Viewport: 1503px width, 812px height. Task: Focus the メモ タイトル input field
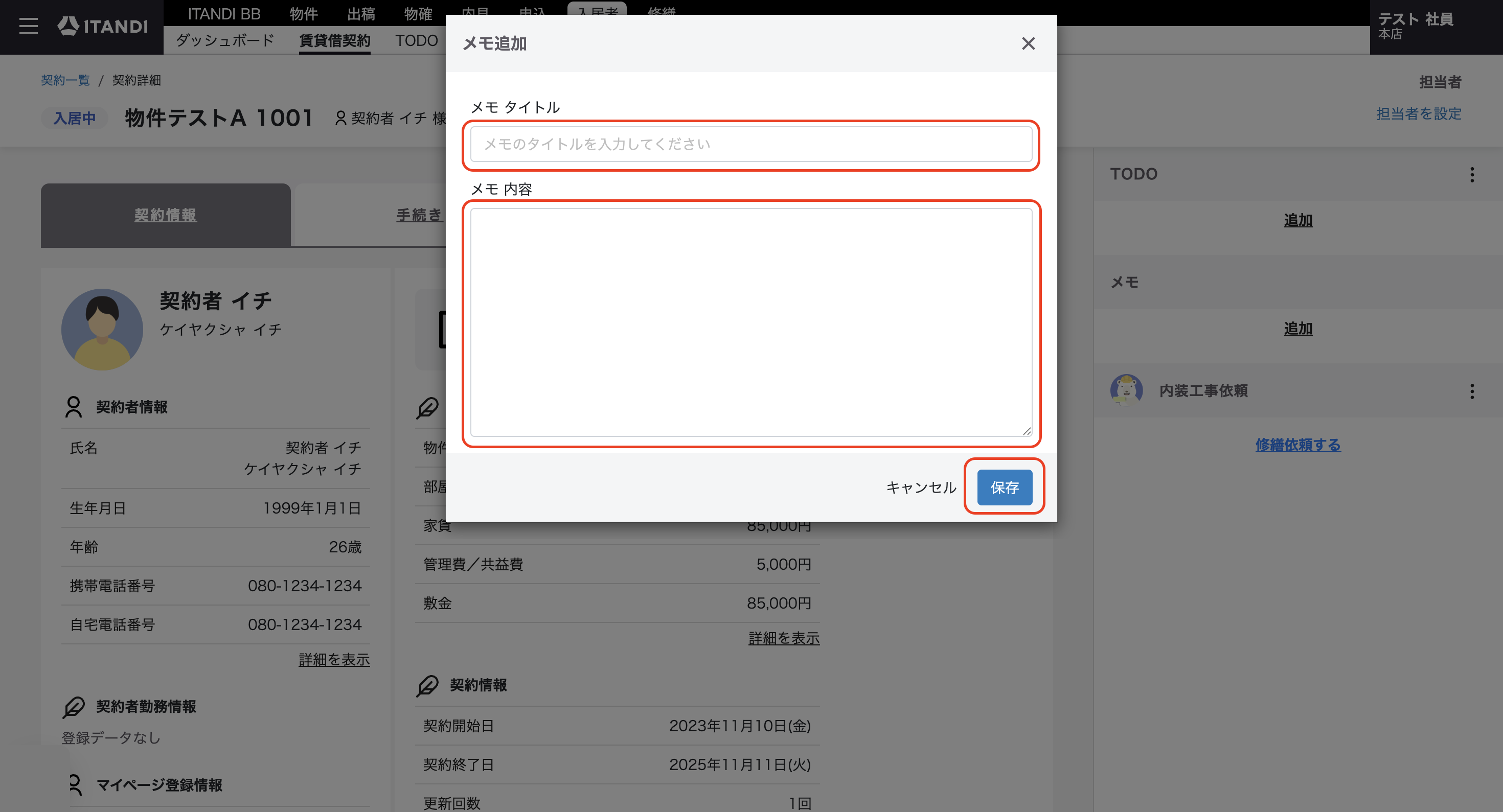point(751,144)
